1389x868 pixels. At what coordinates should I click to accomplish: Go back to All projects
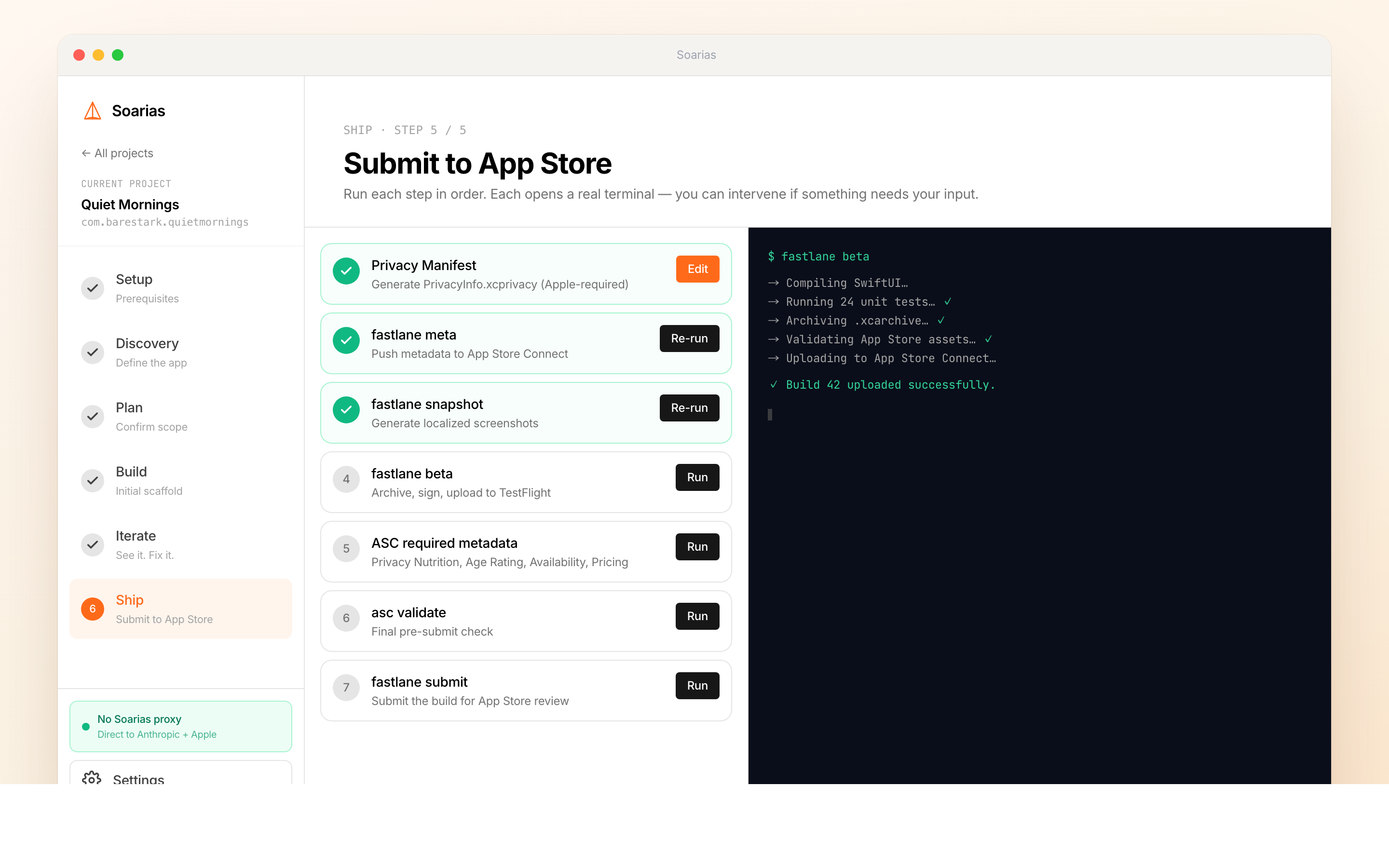click(x=118, y=153)
